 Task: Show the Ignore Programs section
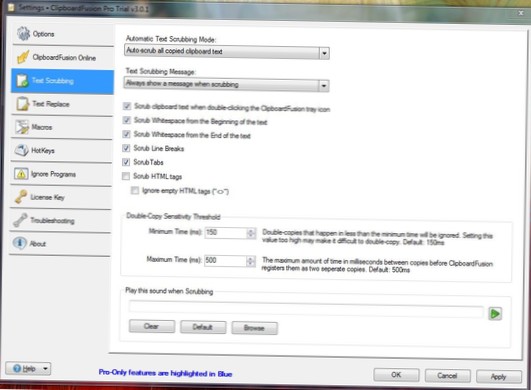pyautogui.click(x=61, y=174)
